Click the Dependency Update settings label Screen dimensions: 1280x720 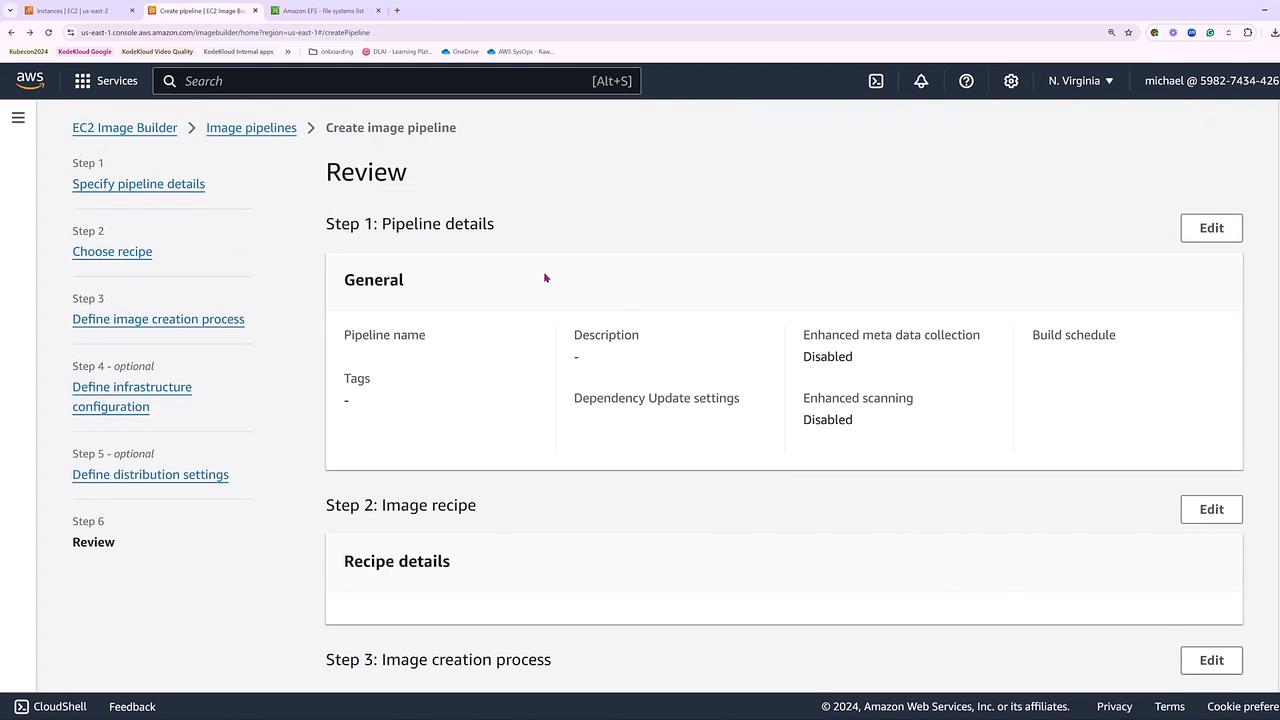click(x=656, y=398)
